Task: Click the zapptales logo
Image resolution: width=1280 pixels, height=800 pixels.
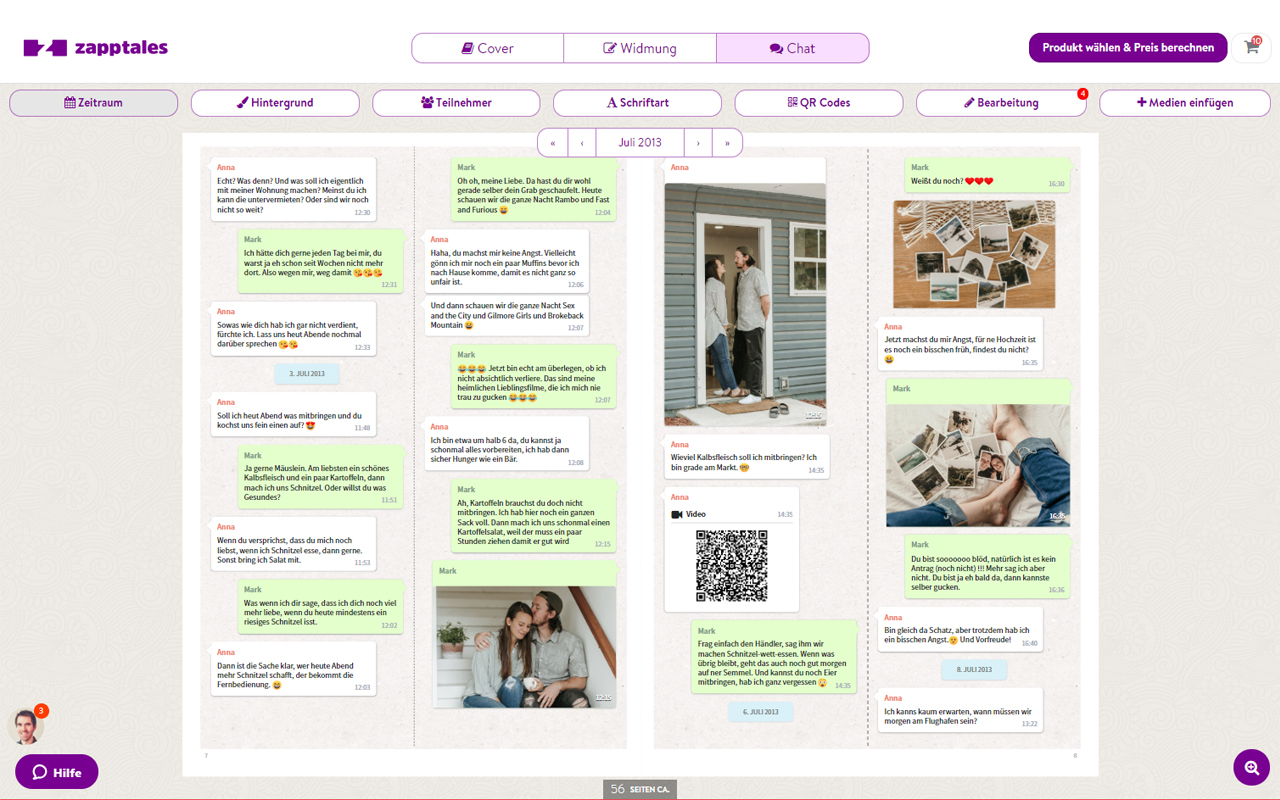Action: pos(96,47)
